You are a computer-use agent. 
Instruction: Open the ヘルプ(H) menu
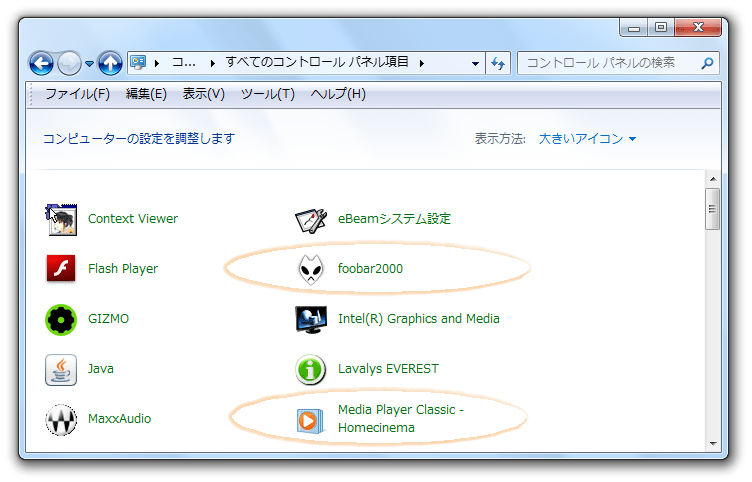[338, 94]
